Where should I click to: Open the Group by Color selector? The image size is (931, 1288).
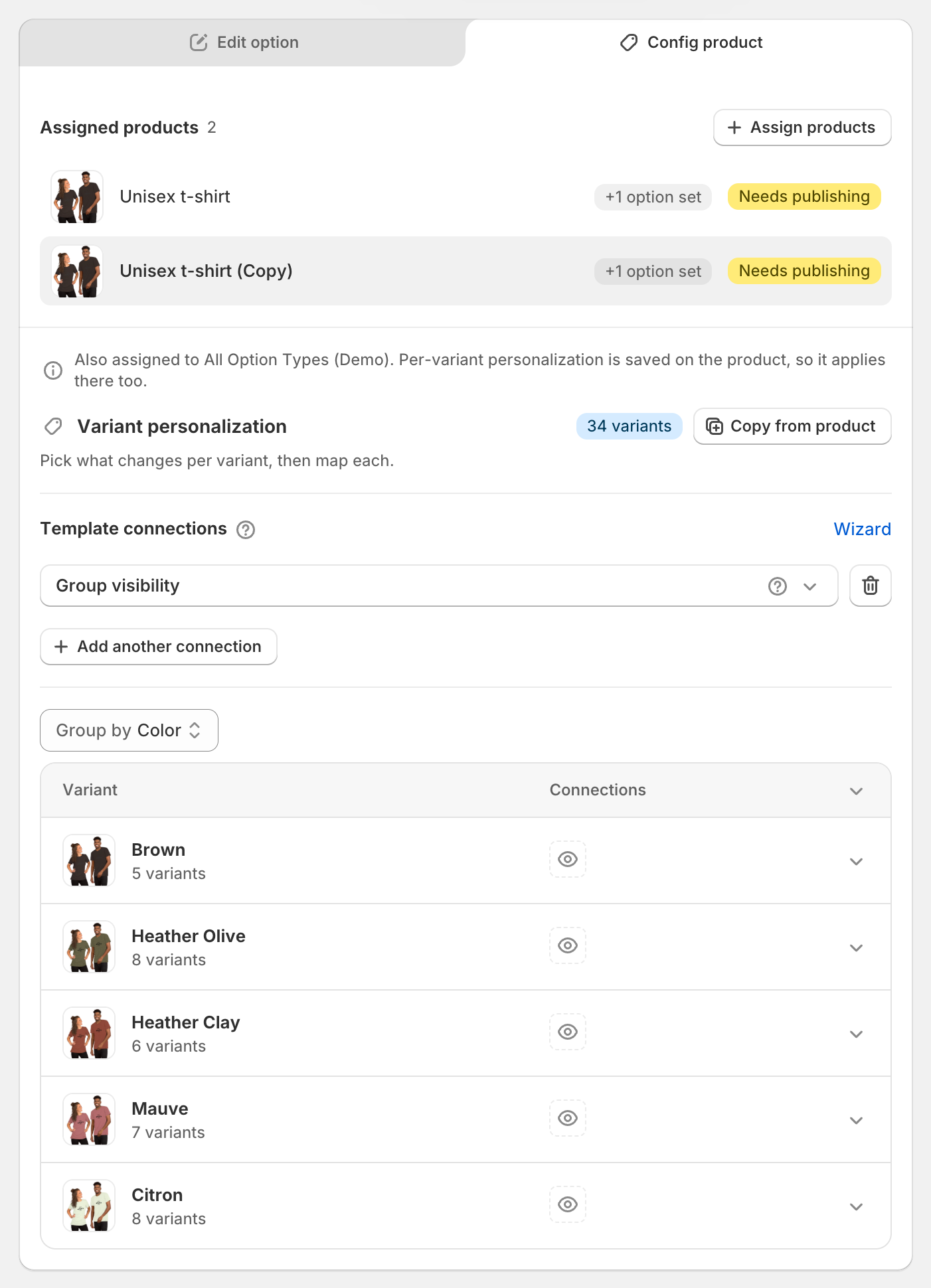point(129,730)
